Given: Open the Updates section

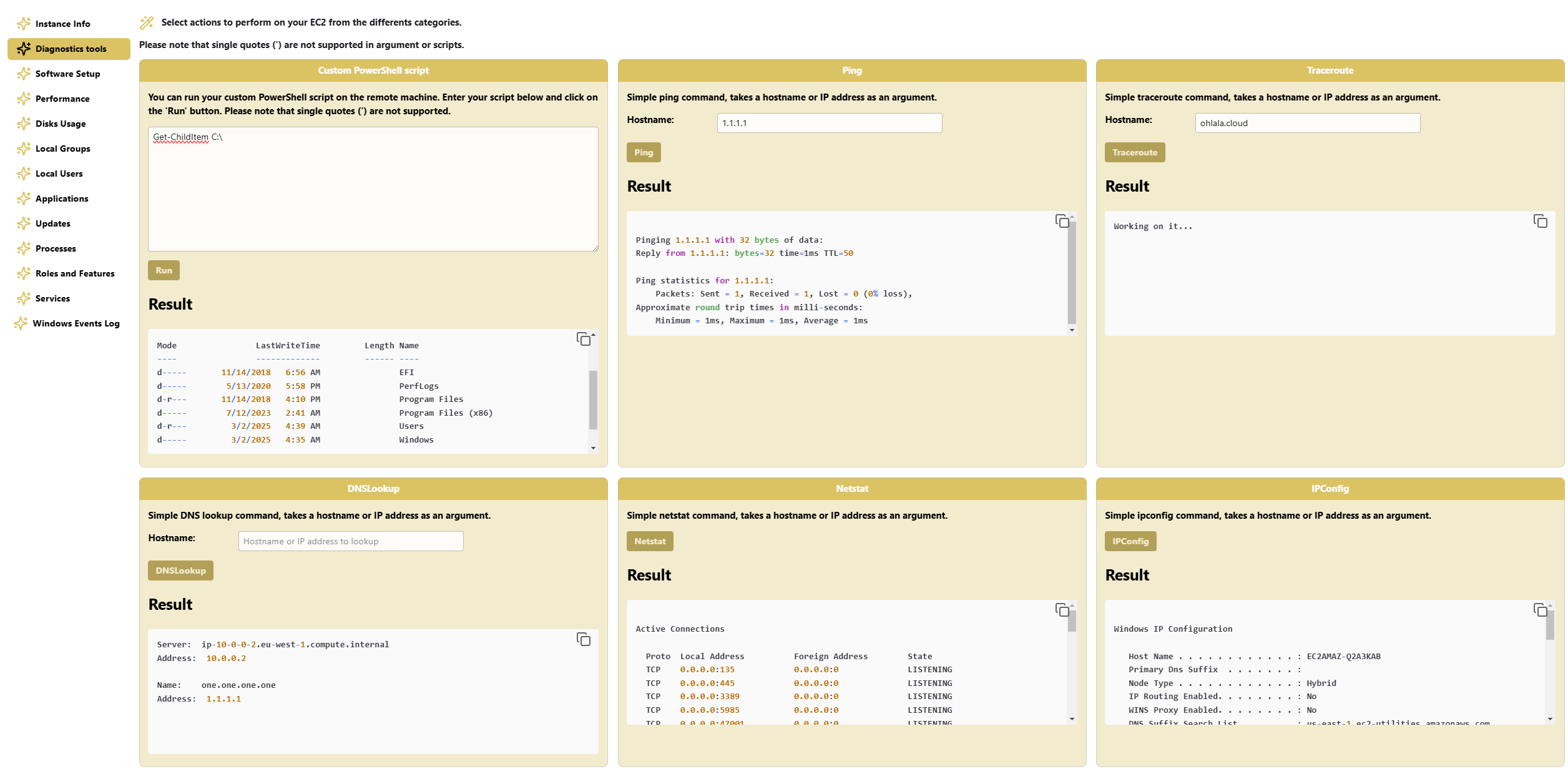Looking at the screenshot, I should coord(69,223).
